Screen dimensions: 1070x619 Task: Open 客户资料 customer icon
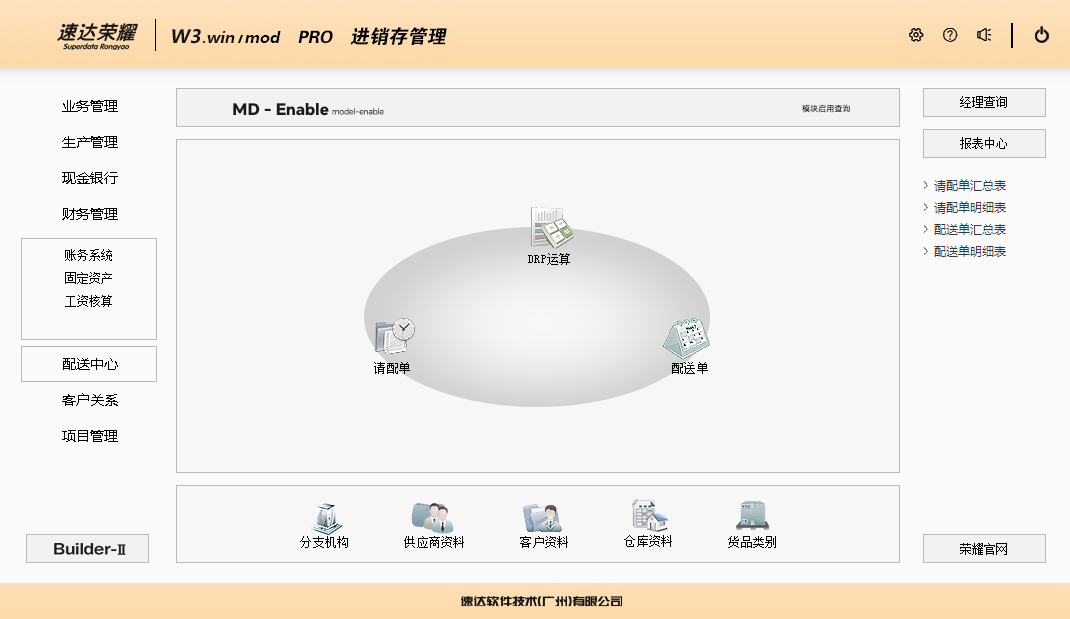[543, 518]
